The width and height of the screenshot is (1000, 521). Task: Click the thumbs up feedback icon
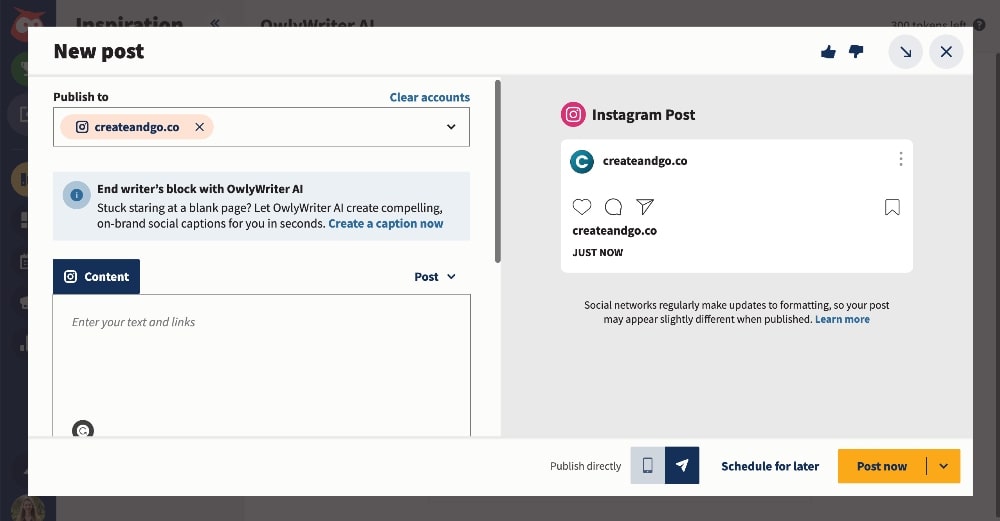point(828,52)
